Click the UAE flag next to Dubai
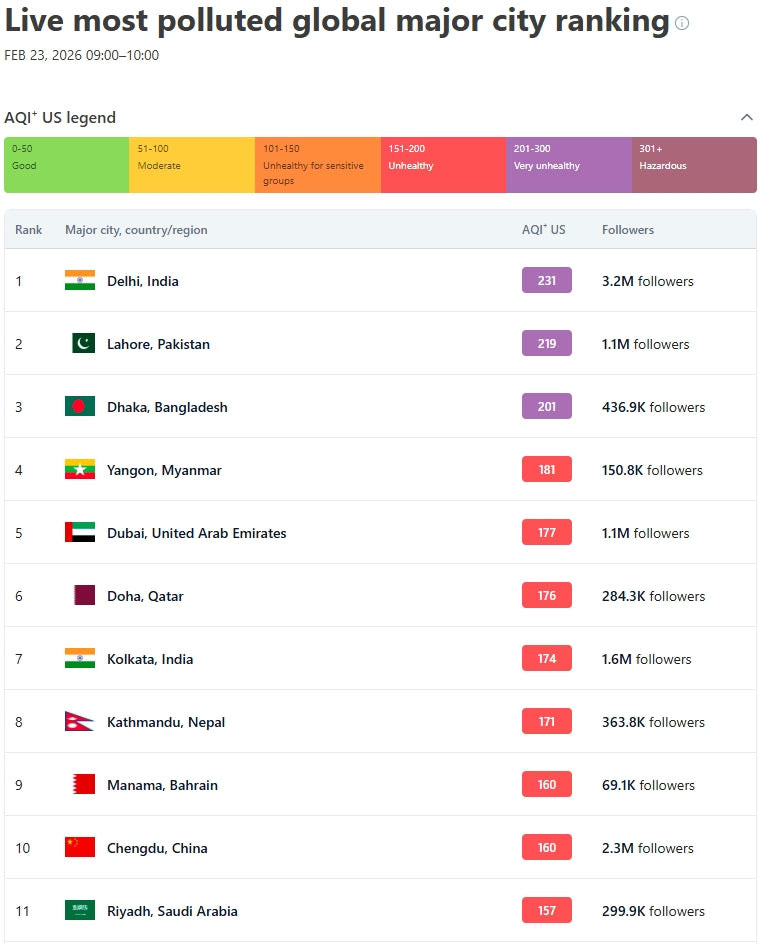761x944 pixels. coord(80,532)
